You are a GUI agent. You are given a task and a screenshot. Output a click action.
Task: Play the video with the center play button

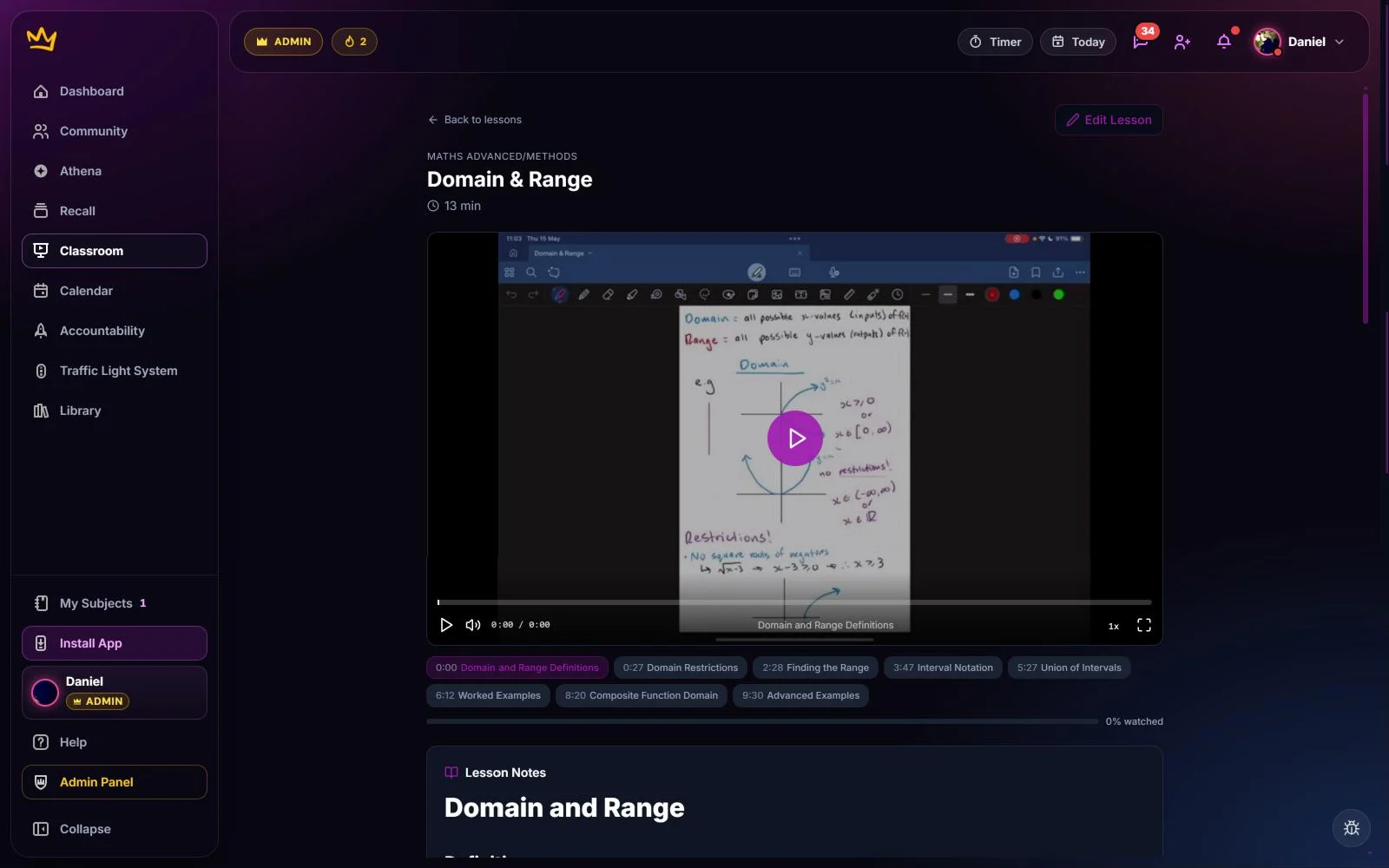tap(795, 438)
